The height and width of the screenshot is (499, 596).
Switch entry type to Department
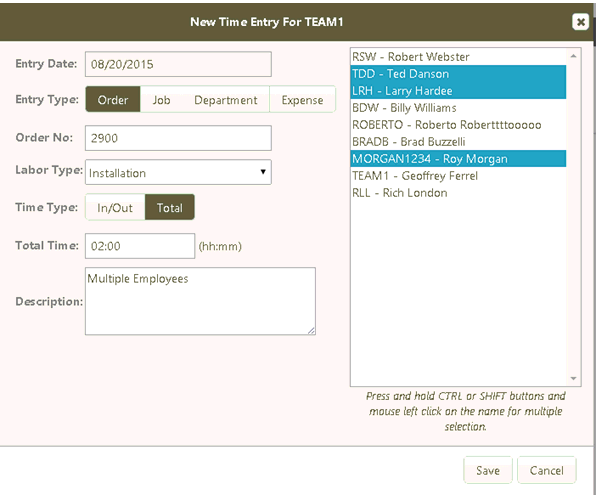point(226,100)
